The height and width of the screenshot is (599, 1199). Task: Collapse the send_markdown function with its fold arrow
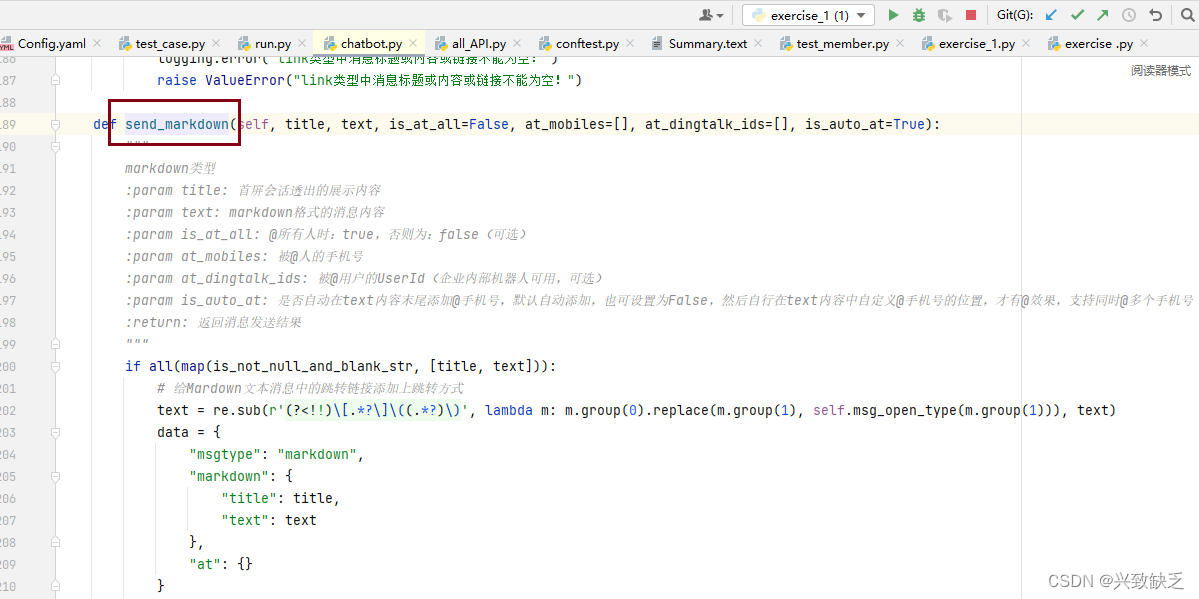(58, 124)
